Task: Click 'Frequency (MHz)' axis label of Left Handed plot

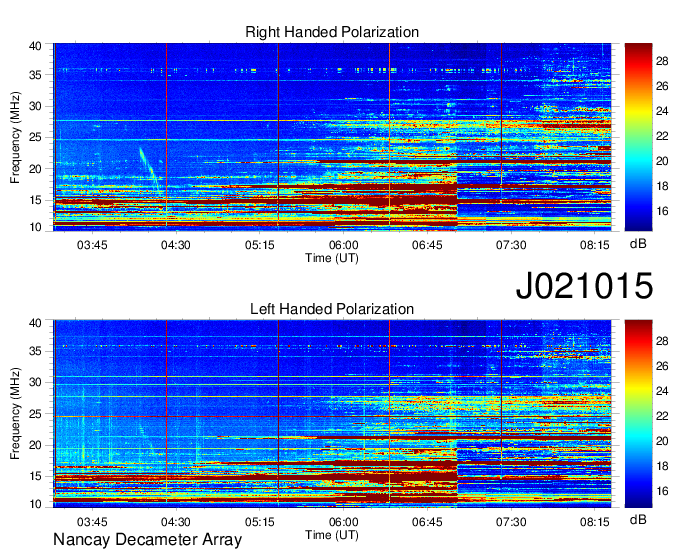Action: tap(15, 414)
